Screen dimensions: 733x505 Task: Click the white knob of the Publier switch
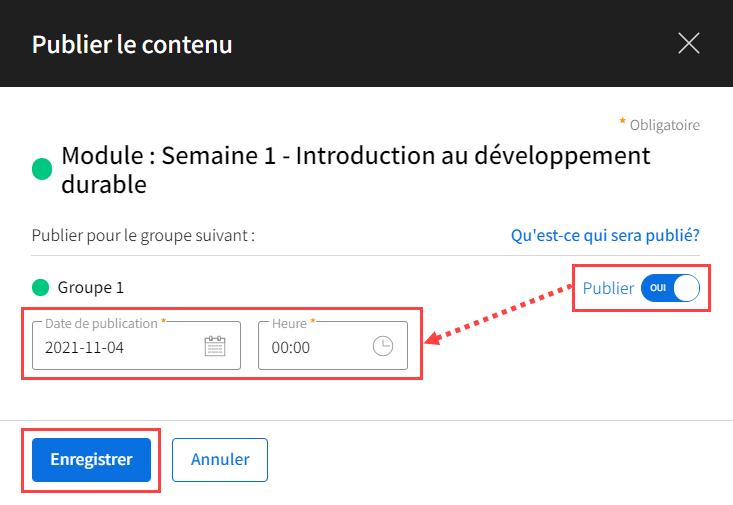(686, 288)
